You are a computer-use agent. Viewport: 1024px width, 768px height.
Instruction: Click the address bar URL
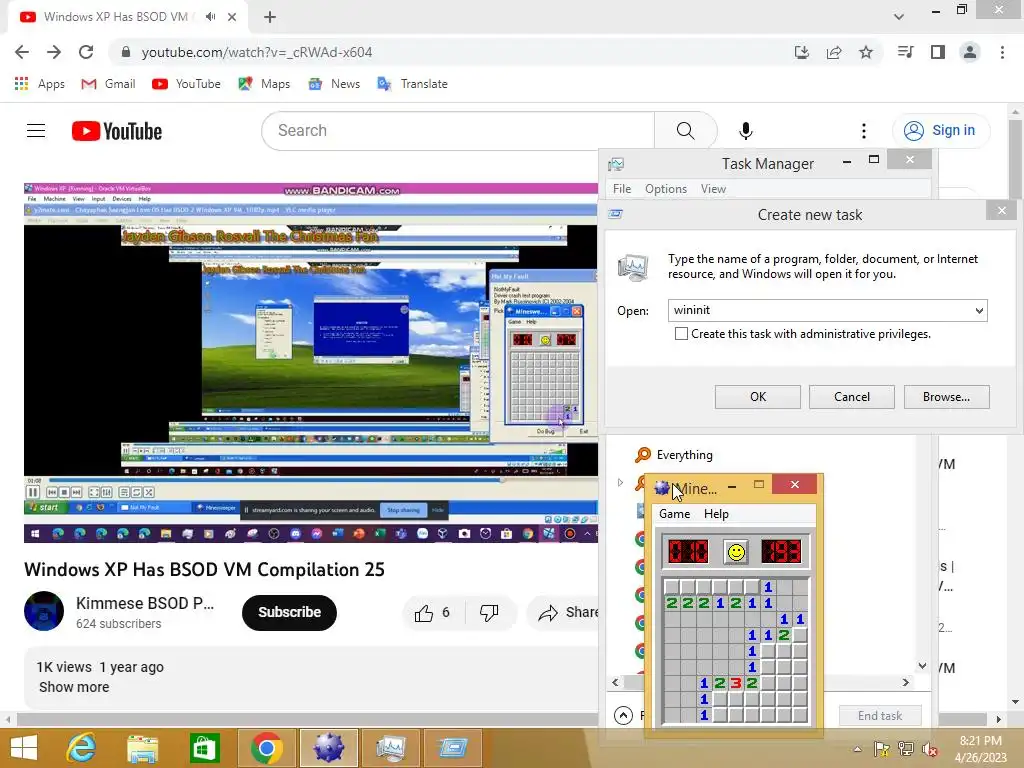click(257, 52)
